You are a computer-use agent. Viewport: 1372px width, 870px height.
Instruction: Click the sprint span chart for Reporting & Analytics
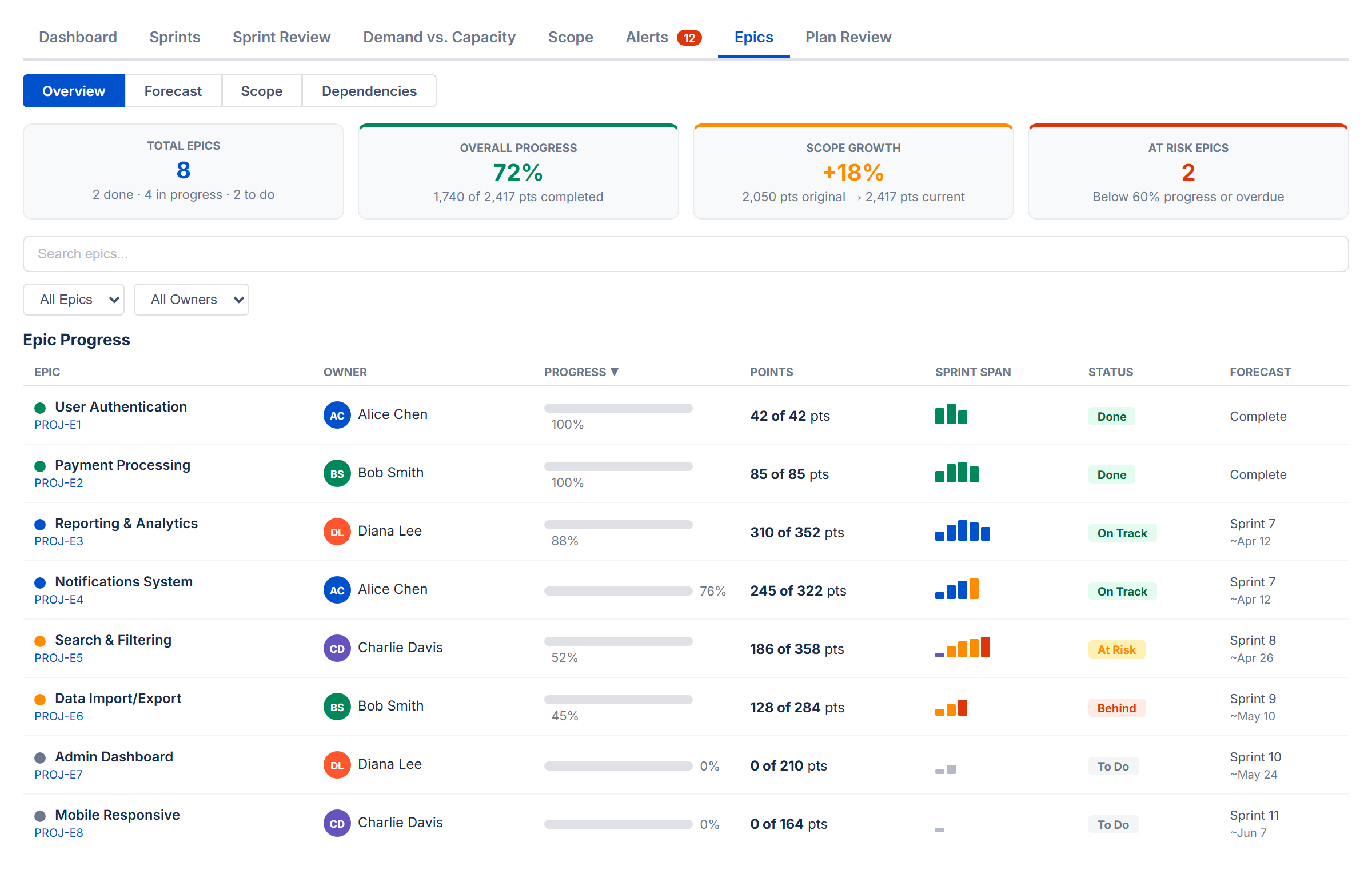pyautogui.click(x=962, y=532)
